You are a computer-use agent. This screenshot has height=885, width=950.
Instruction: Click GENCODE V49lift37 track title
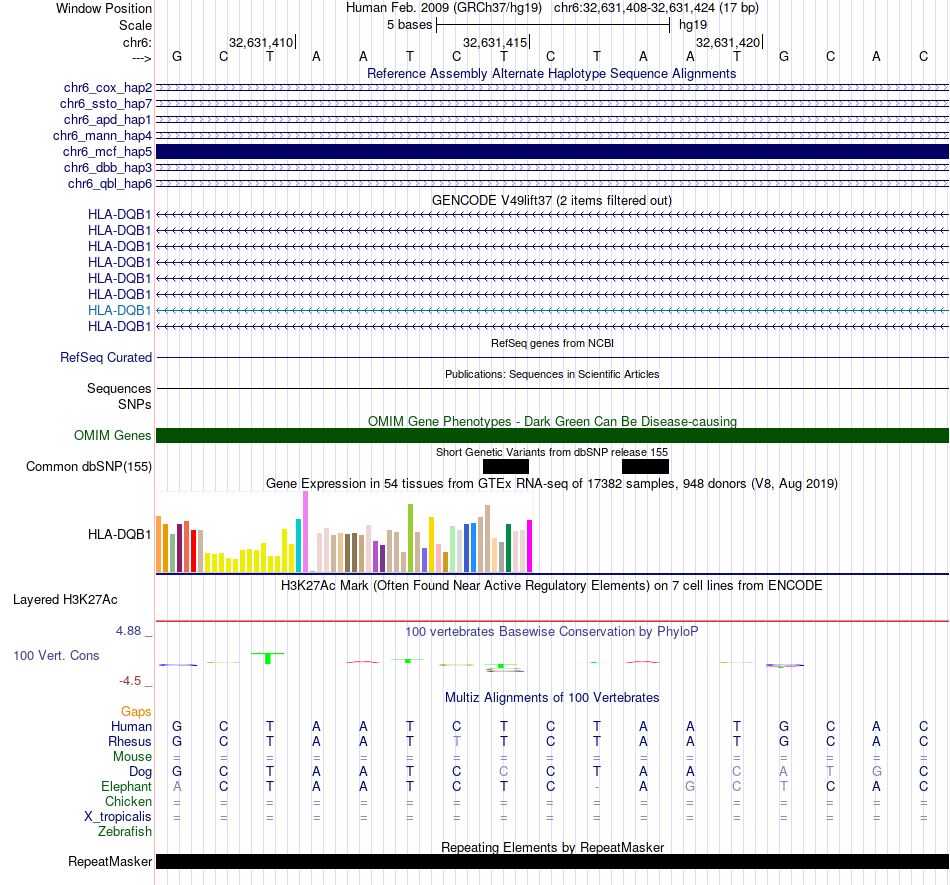[551, 201]
